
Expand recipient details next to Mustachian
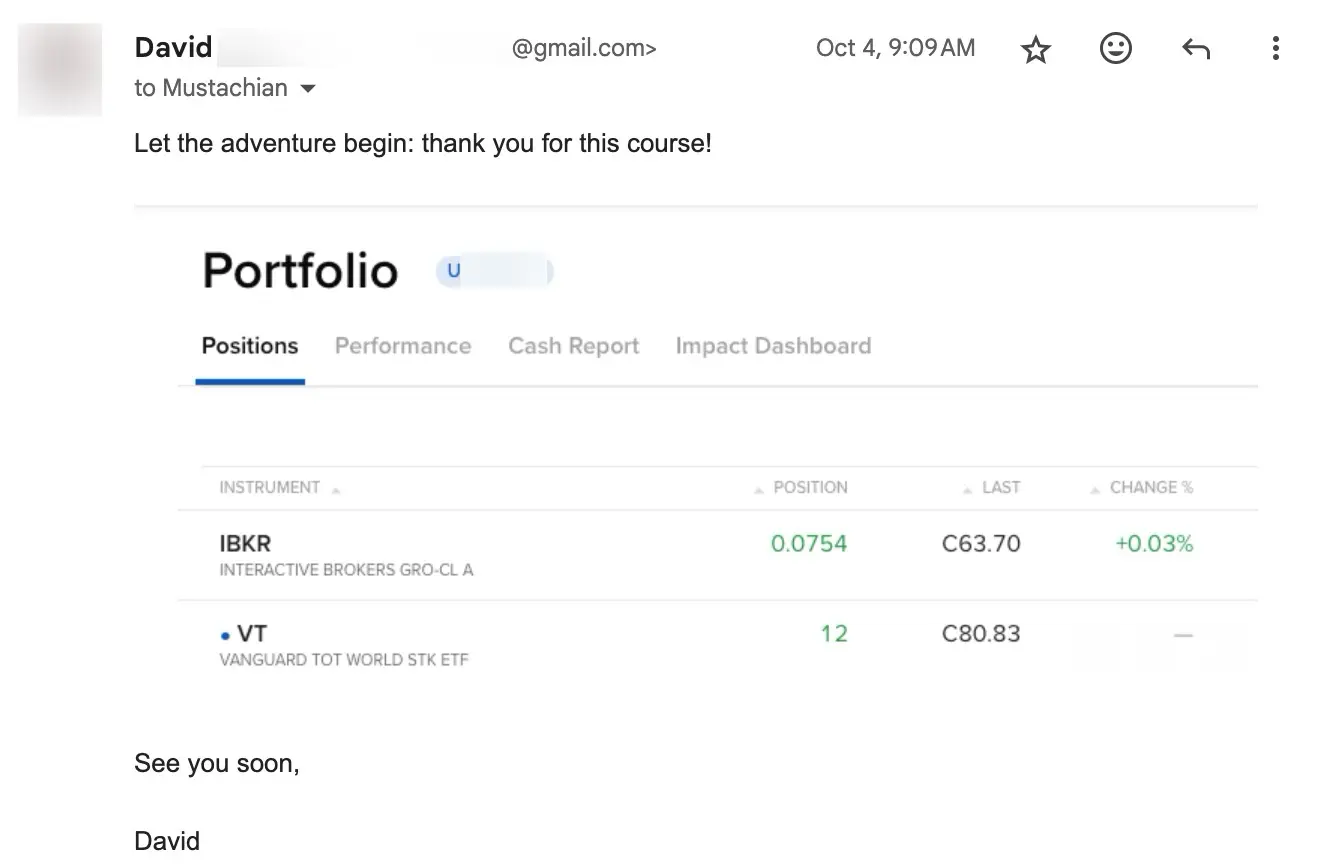pos(308,89)
